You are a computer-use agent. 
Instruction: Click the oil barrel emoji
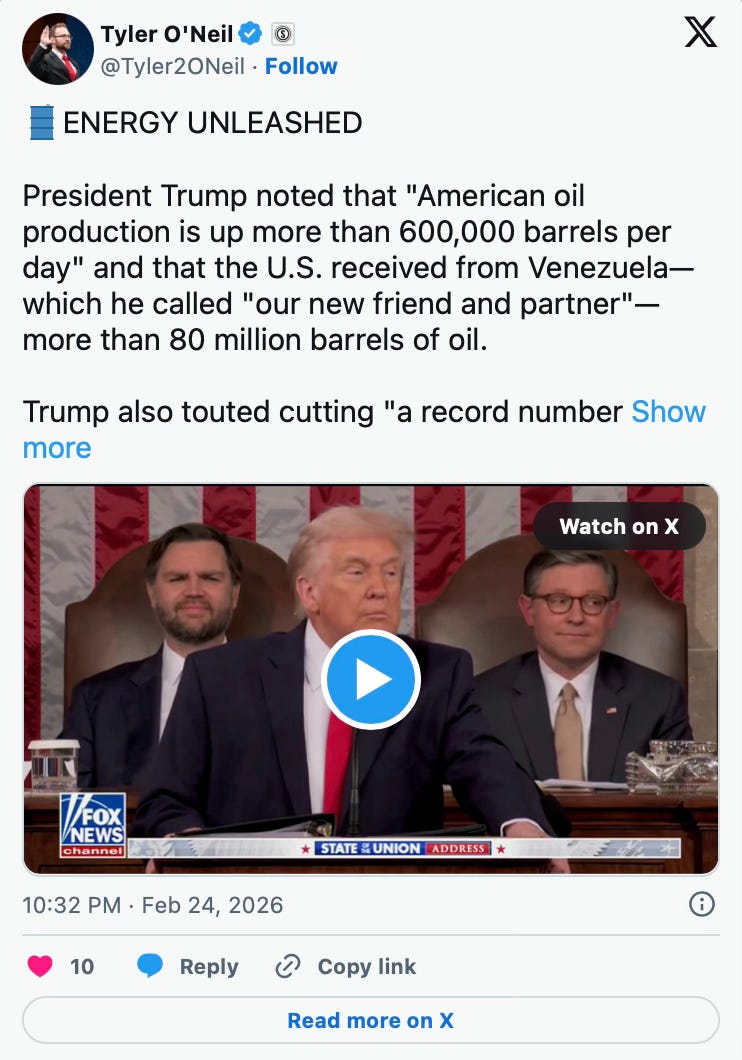(41, 123)
